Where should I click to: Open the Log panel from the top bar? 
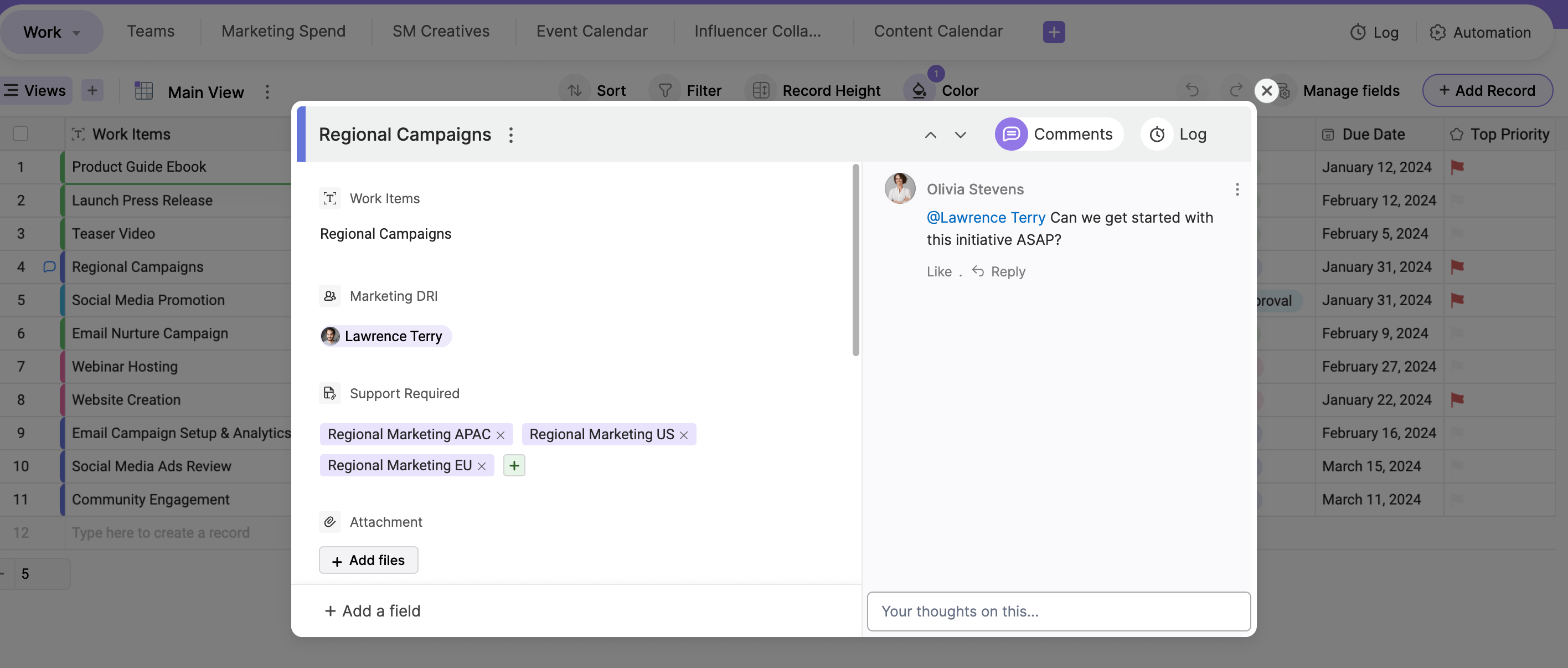(1375, 32)
